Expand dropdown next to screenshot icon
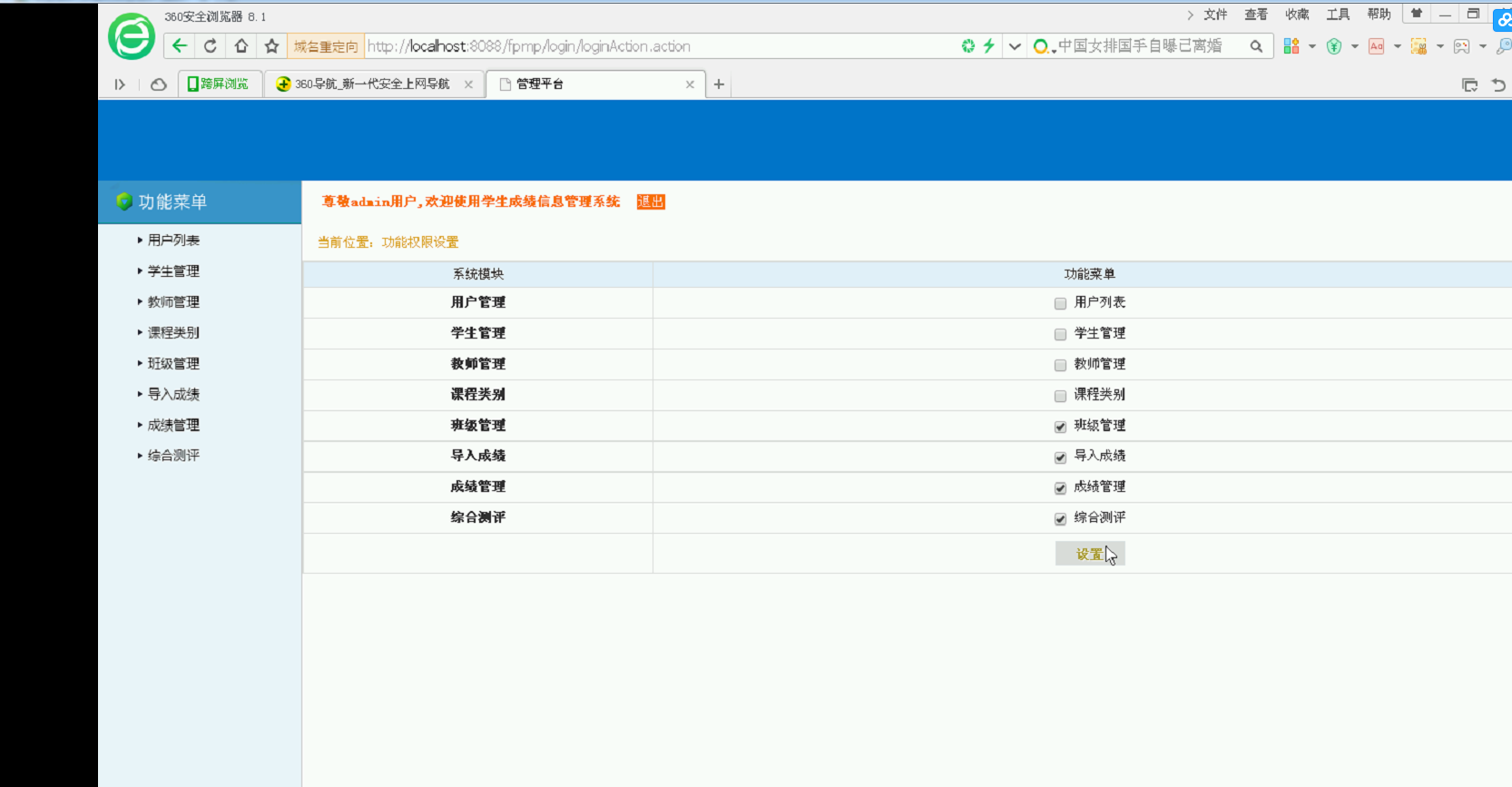Screen dimensions: 1512x787 pyautogui.click(x=1440, y=46)
